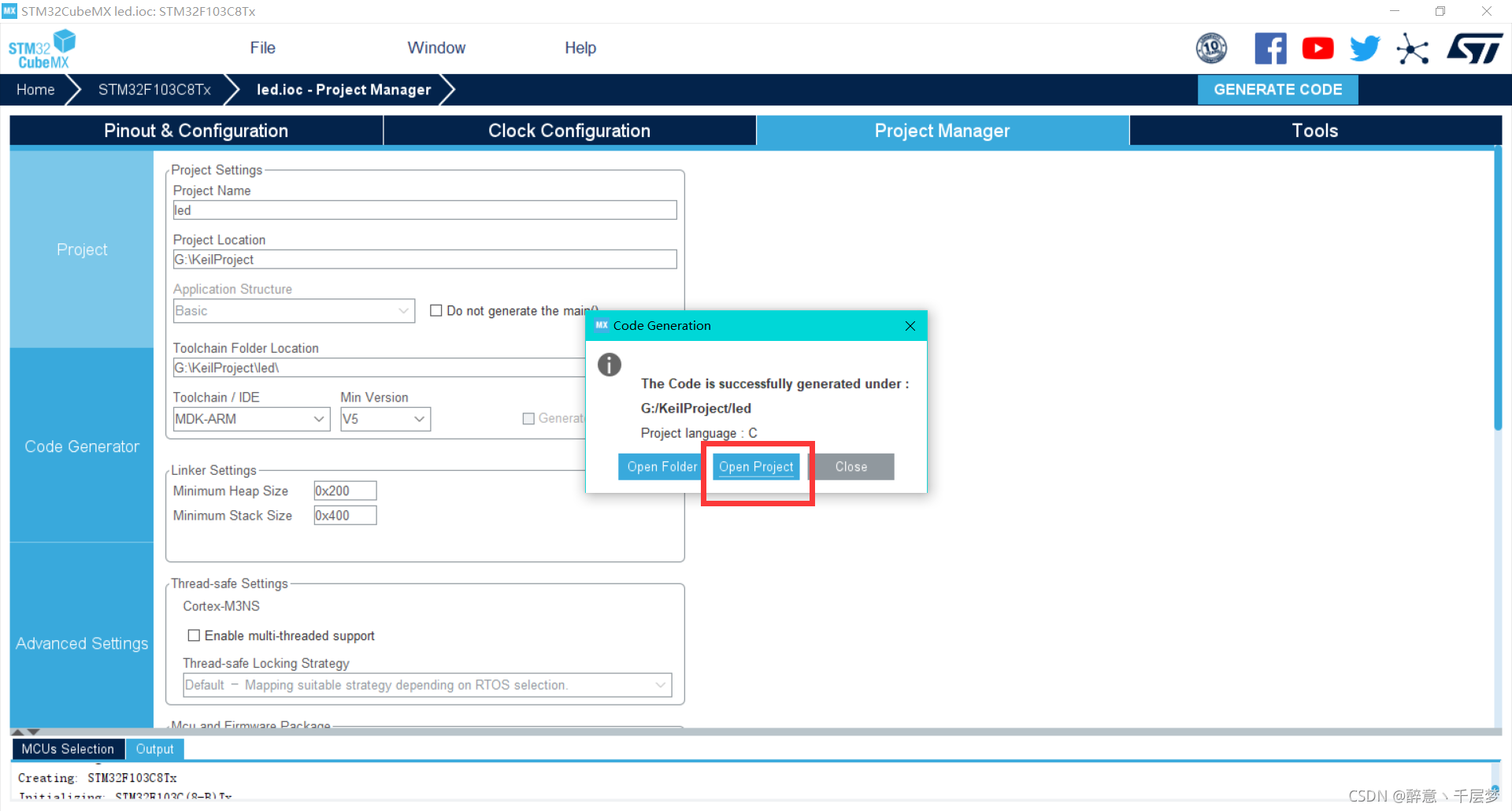Click the Minimum Heap Size field
This screenshot has width=1512, height=811.
click(345, 491)
